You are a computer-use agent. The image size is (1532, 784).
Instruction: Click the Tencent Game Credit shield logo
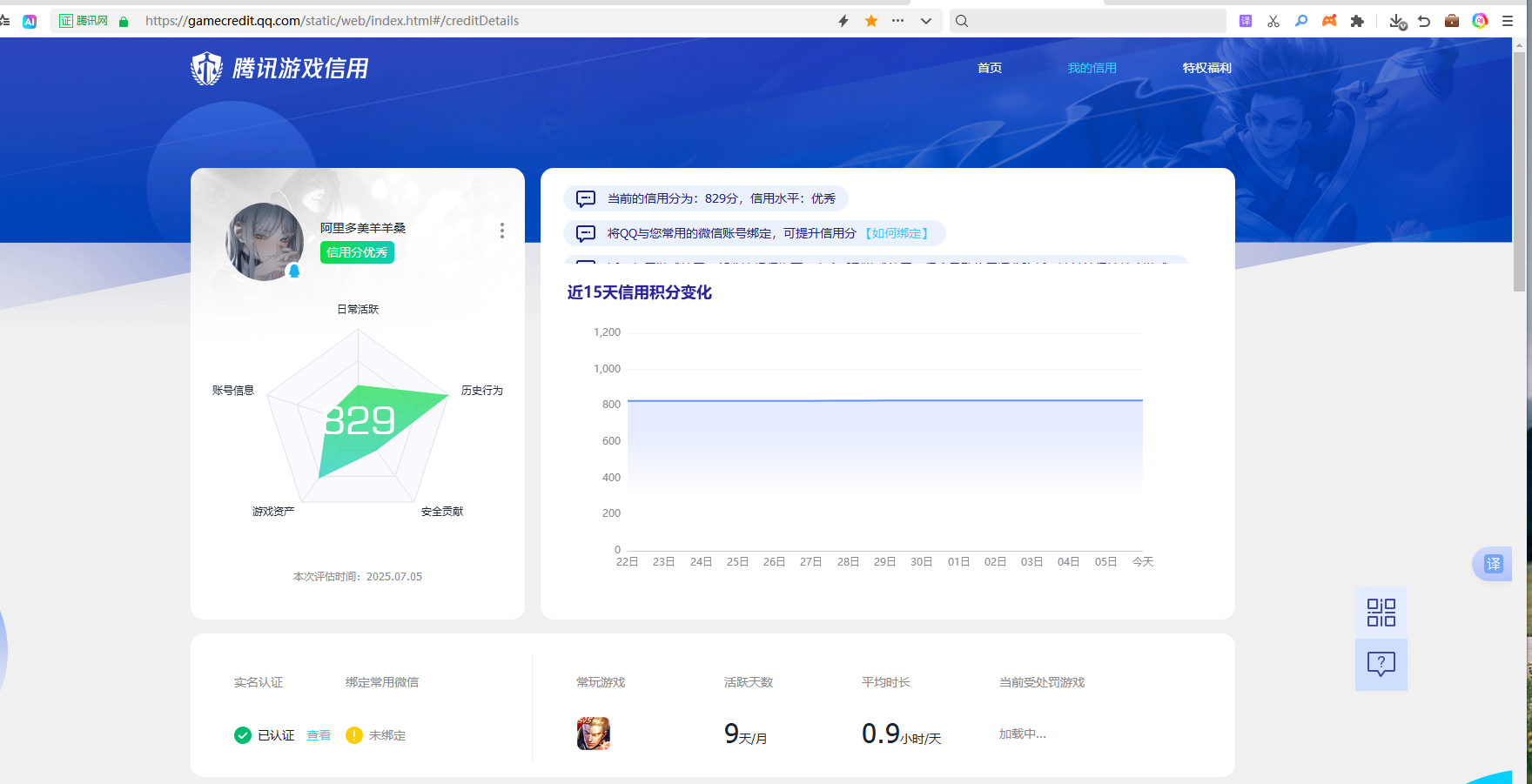(x=206, y=68)
